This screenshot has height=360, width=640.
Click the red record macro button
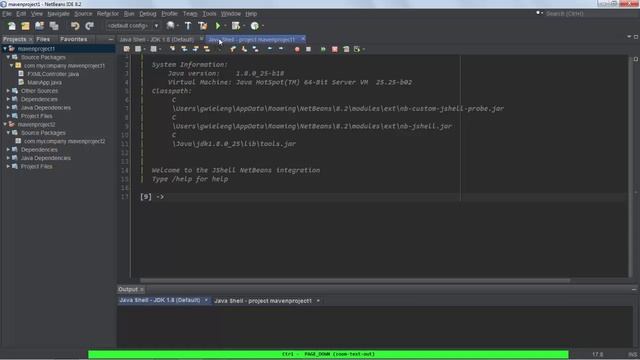pos(297,49)
